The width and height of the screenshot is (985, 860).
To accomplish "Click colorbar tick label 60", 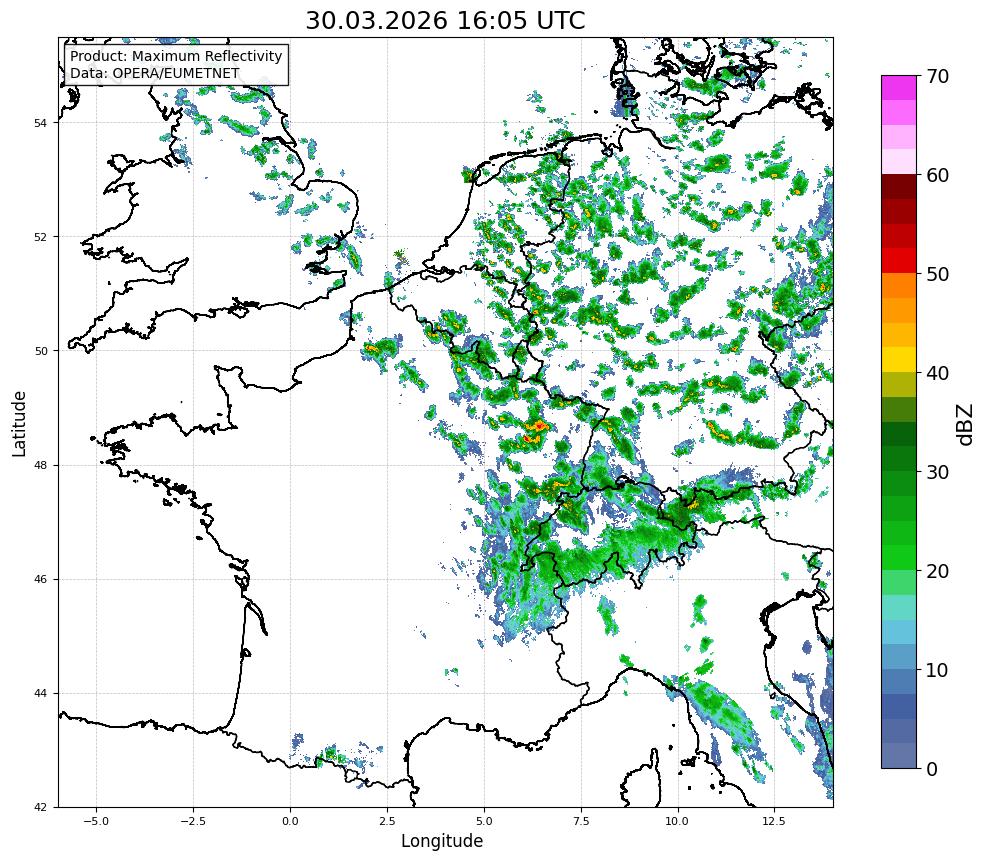I will (x=937, y=175).
